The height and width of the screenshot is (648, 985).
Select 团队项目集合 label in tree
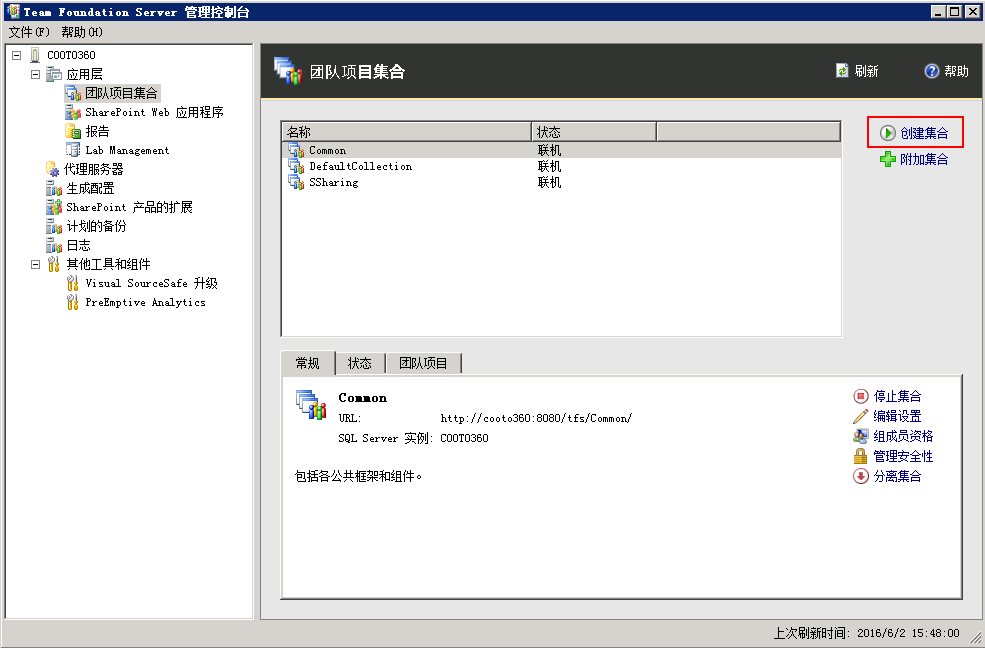click(x=121, y=94)
